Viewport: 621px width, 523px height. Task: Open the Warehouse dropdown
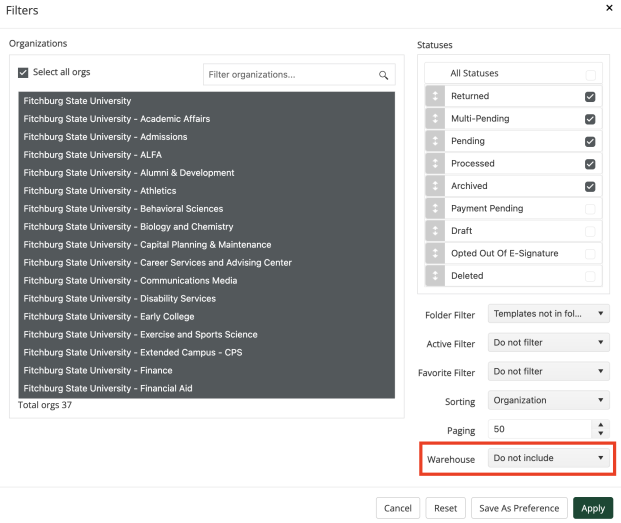coord(549,458)
